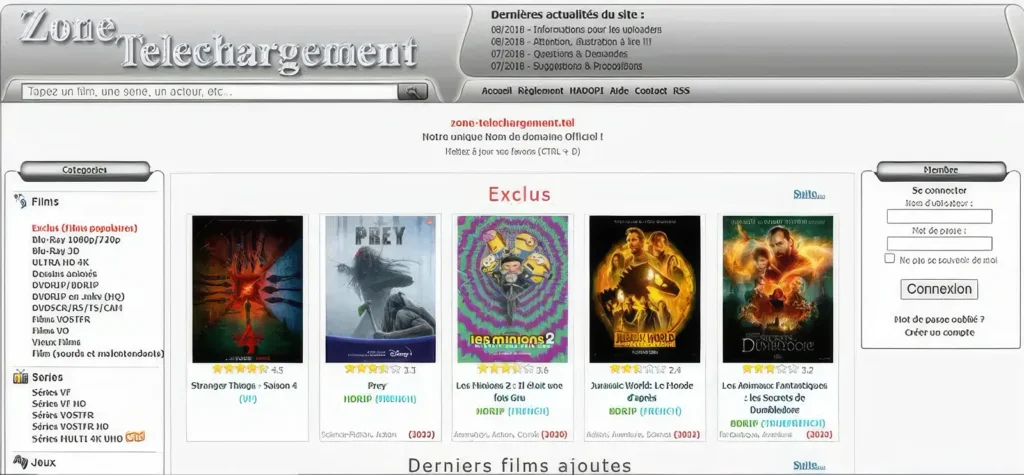Image resolution: width=1024 pixels, height=475 pixels.
Task: Open the RSS menu item
Action: pyautogui.click(x=681, y=91)
